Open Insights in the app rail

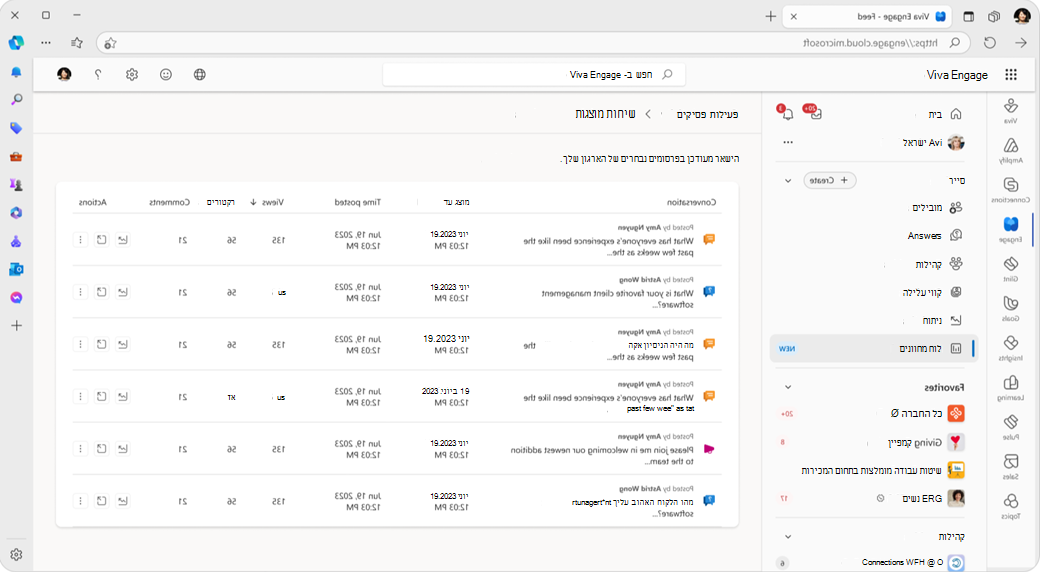coord(1010,348)
